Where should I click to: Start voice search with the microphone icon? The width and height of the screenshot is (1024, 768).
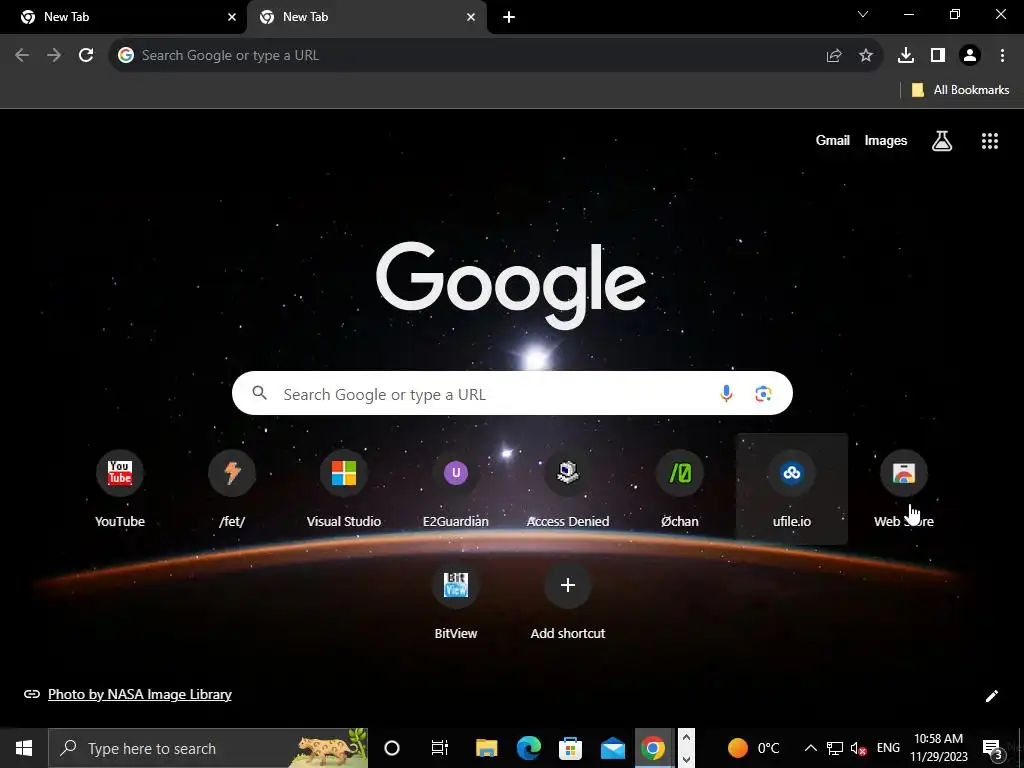click(x=726, y=393)
